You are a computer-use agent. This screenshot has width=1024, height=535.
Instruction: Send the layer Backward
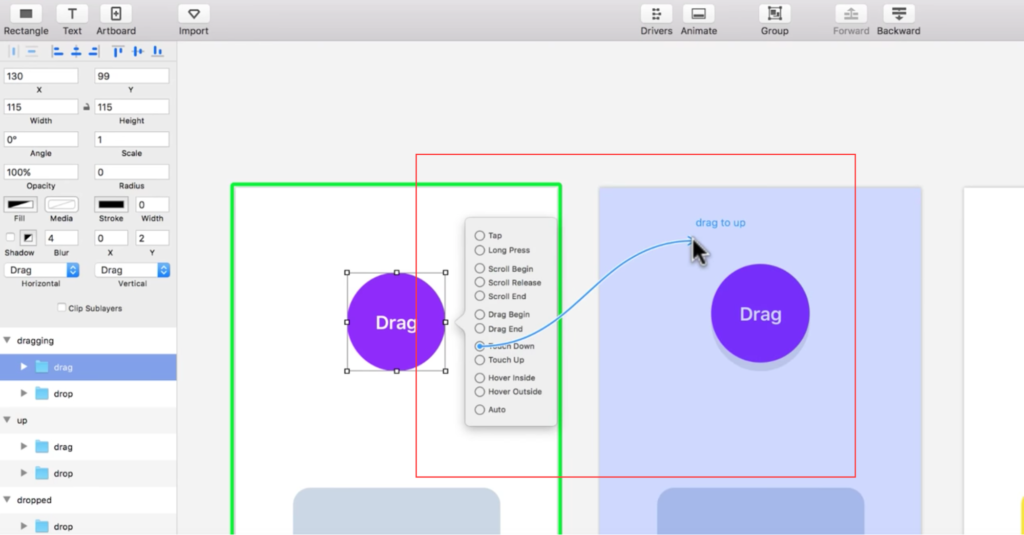899,20
